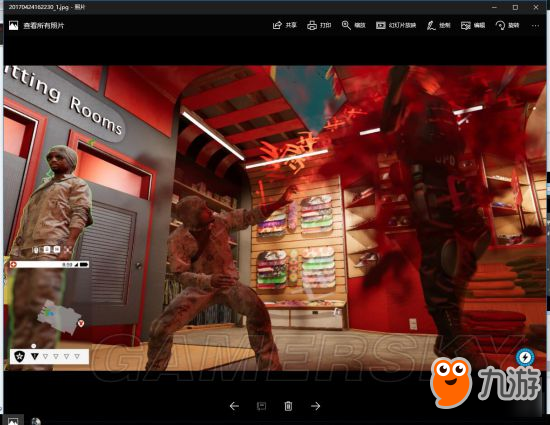Start the 幻灯片放映 slideshow
Image resolution: width=550 pixels, height=425 pixels.
[396, 25]
